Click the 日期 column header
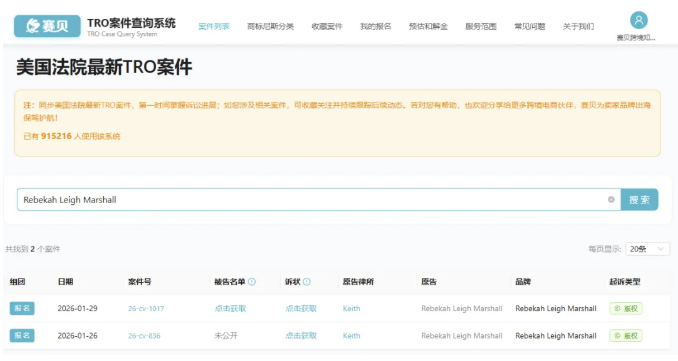678x361 pixels. coord(65,282)
